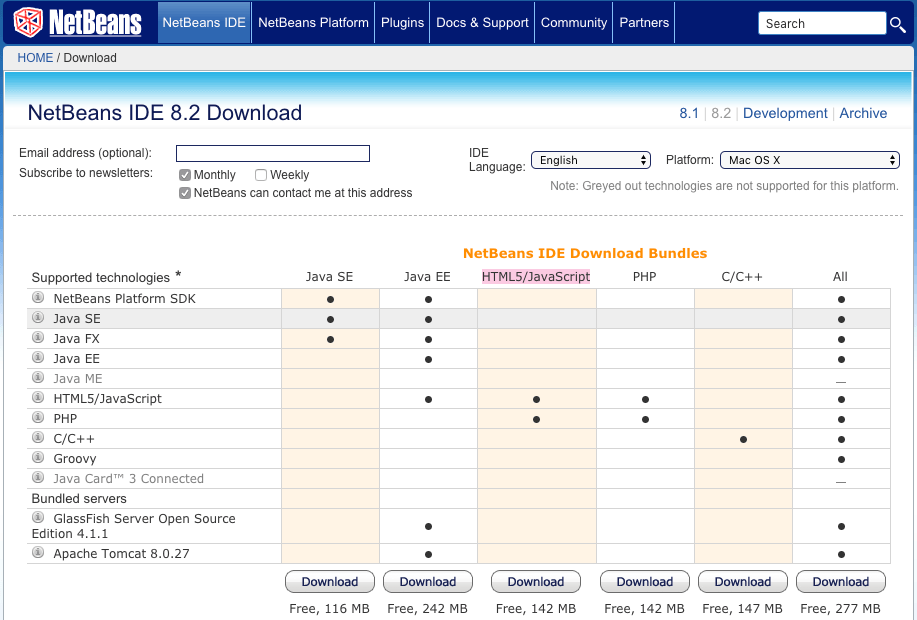The height and width of the screenshot is (620, 917).
Task: Open the Partners tab
Action: point(644,22)
